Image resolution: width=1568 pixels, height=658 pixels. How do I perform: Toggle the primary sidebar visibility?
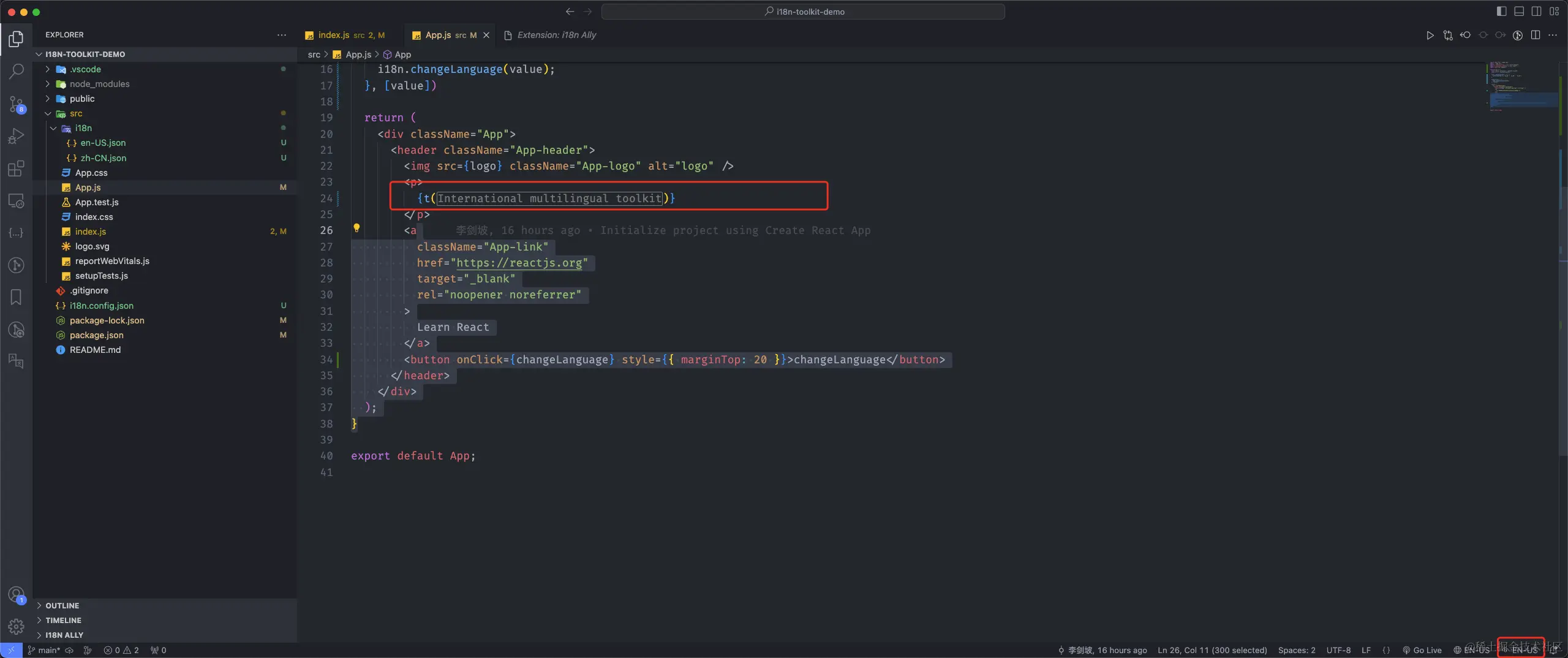(x=1501, y=12)
